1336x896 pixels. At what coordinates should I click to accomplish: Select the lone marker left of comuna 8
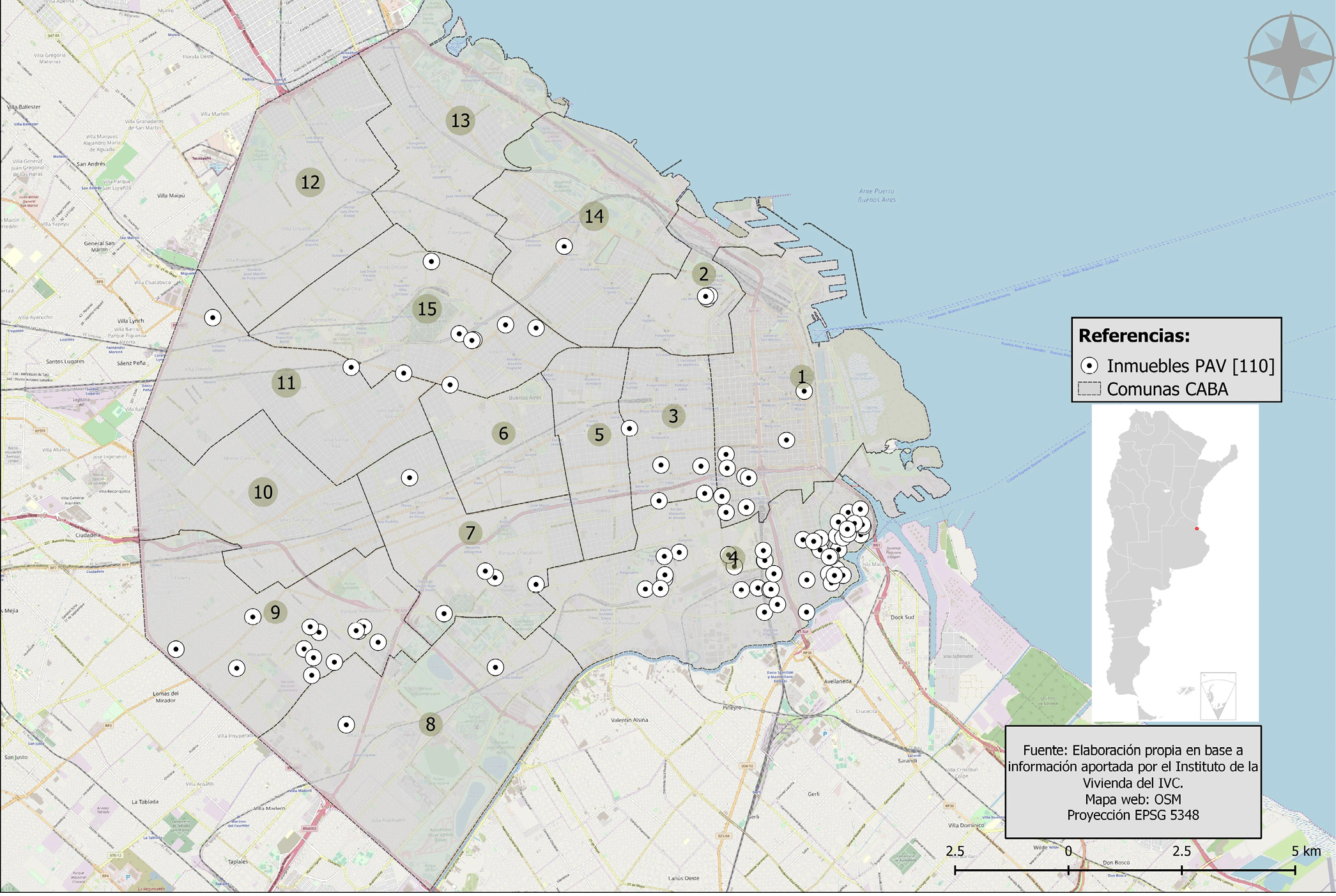click(346, 725)
